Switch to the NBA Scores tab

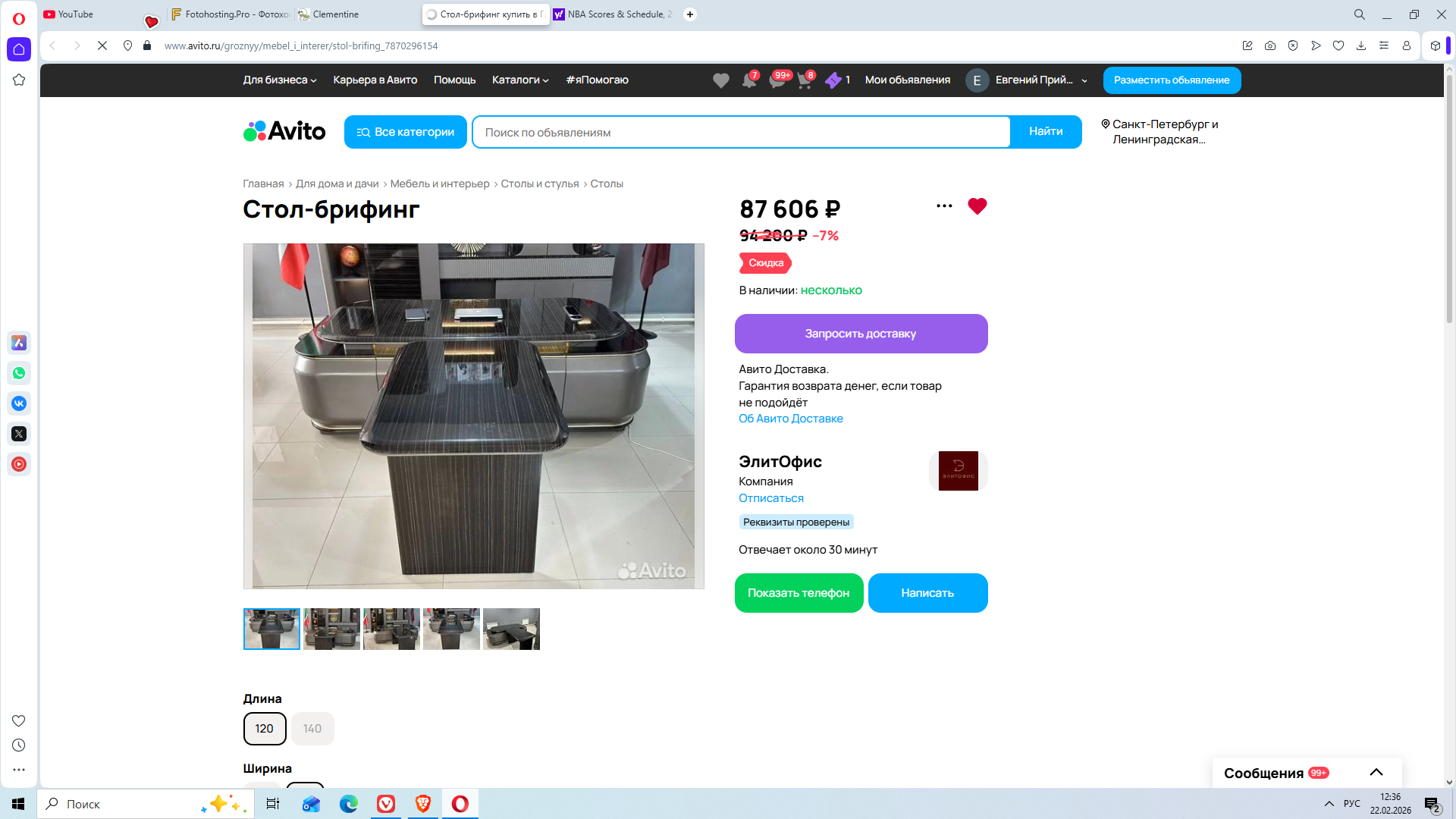click(x=614, y=14)
